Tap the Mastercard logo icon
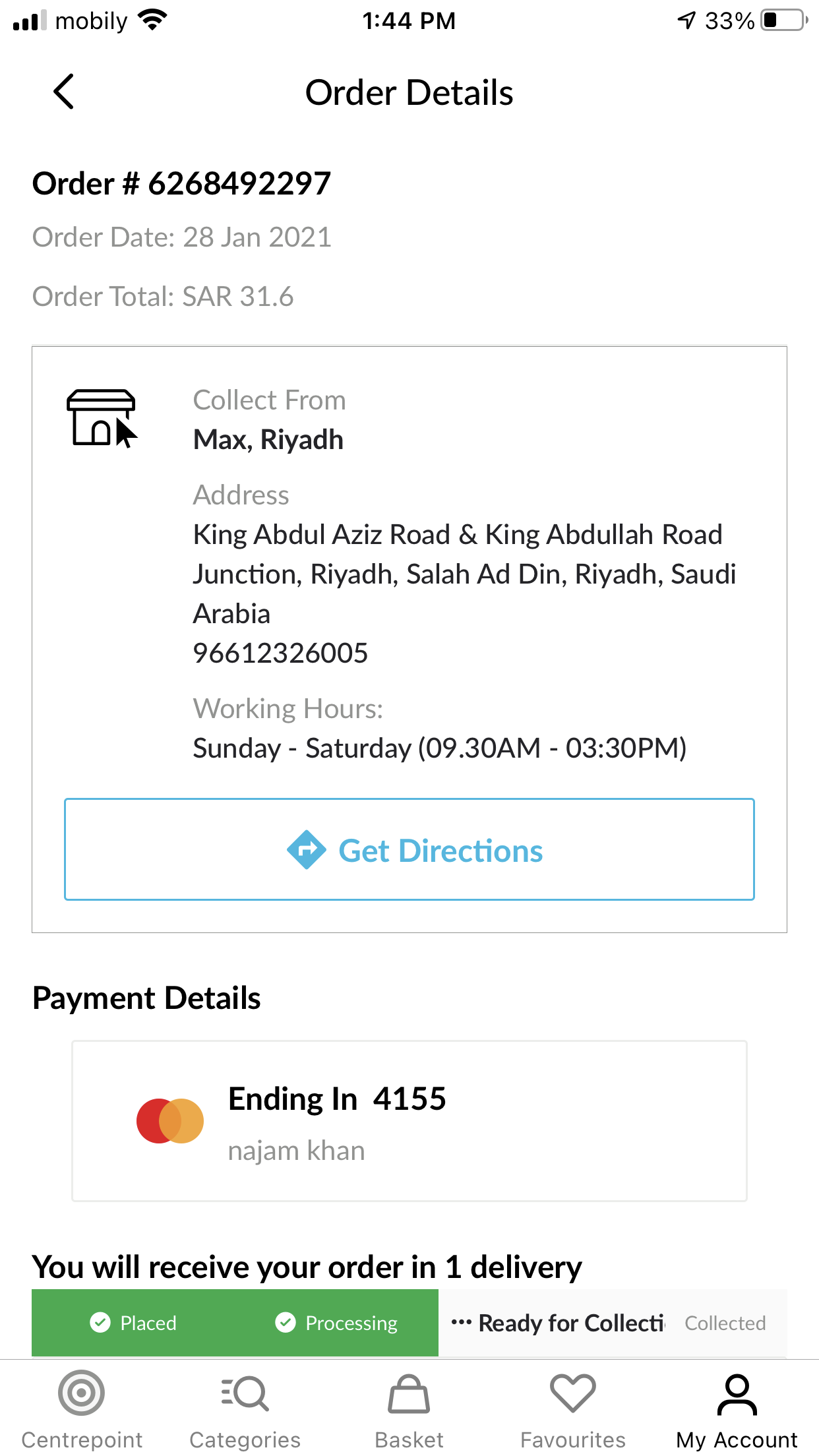 tap(170, 1120)
